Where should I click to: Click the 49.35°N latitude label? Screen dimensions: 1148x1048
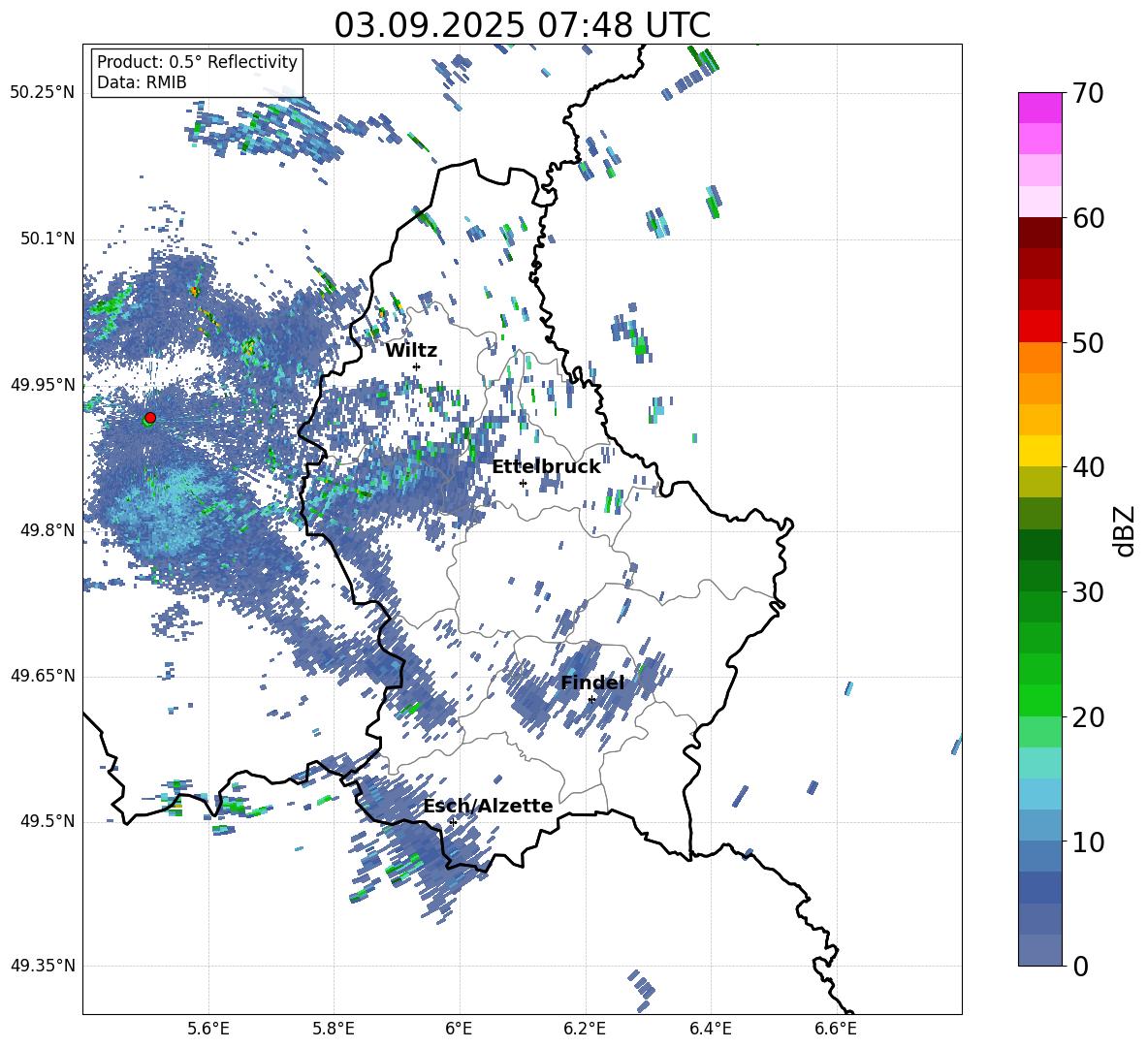click(x=43, y=966)
